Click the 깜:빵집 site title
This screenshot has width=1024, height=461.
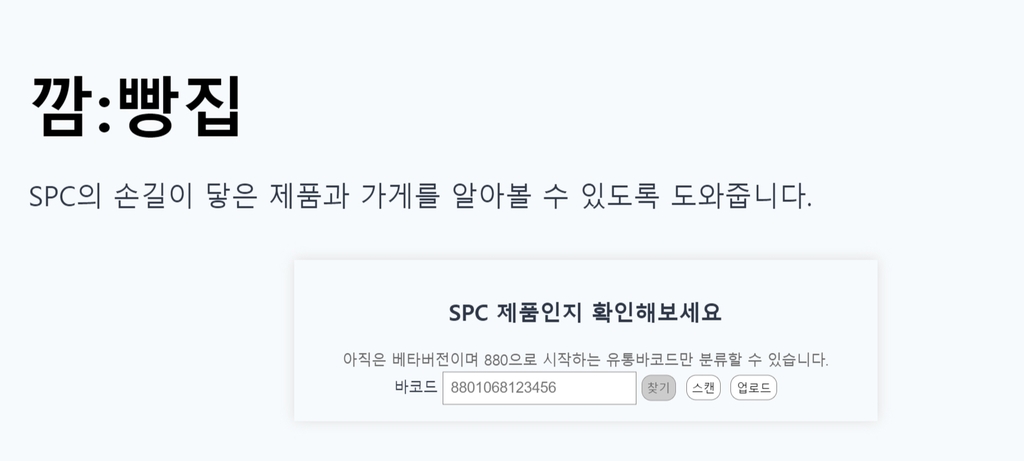pyautogui.click(x=136, y=106)
